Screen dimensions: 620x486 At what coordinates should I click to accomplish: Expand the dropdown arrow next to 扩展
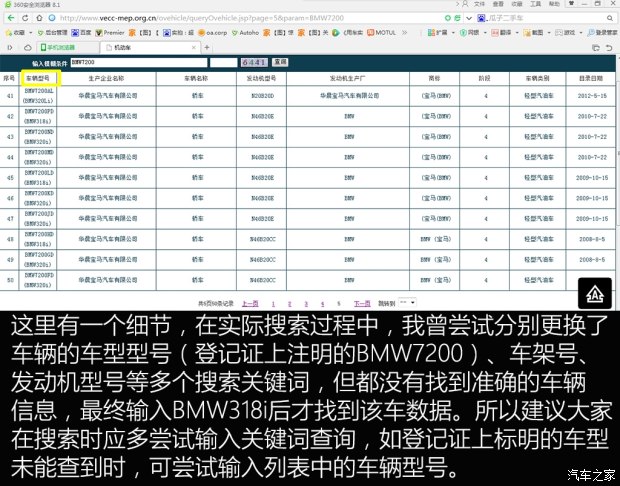coord(453,33)
